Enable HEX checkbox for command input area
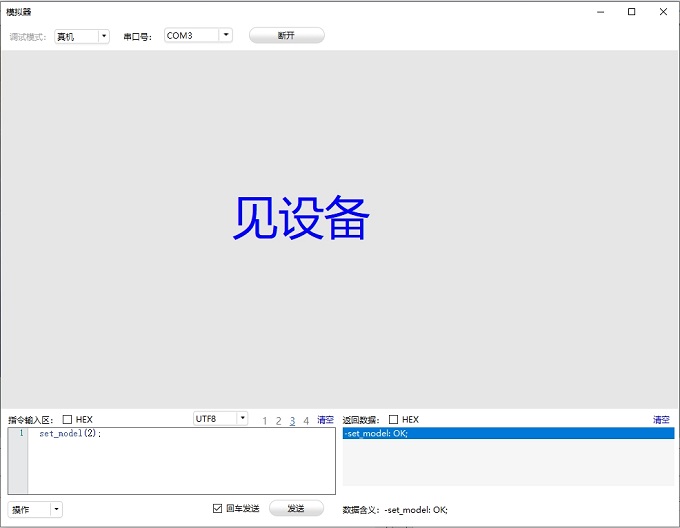 pos(67,419)
